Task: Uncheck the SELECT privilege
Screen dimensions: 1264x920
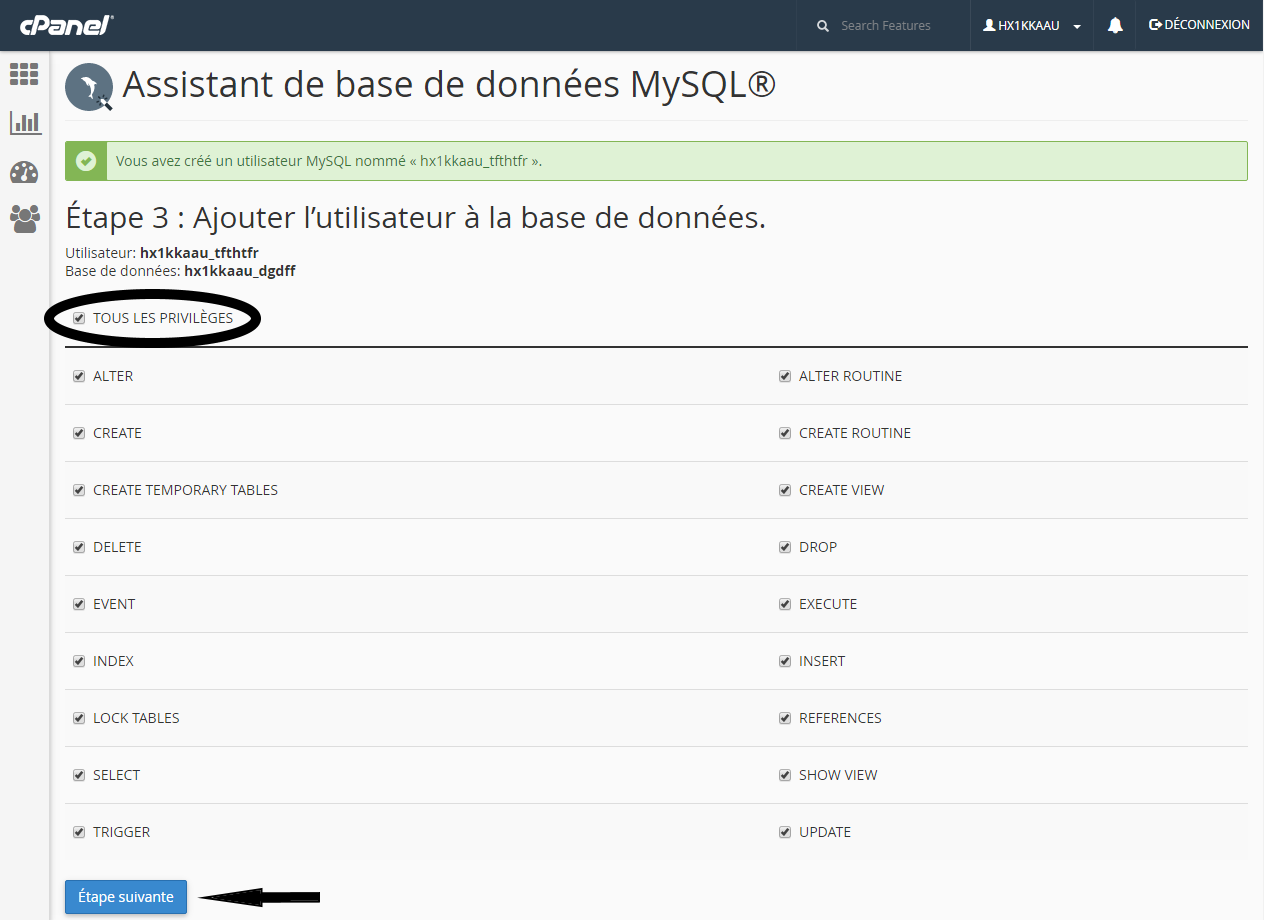Action: pyautogui.click(x=79, y=776)
